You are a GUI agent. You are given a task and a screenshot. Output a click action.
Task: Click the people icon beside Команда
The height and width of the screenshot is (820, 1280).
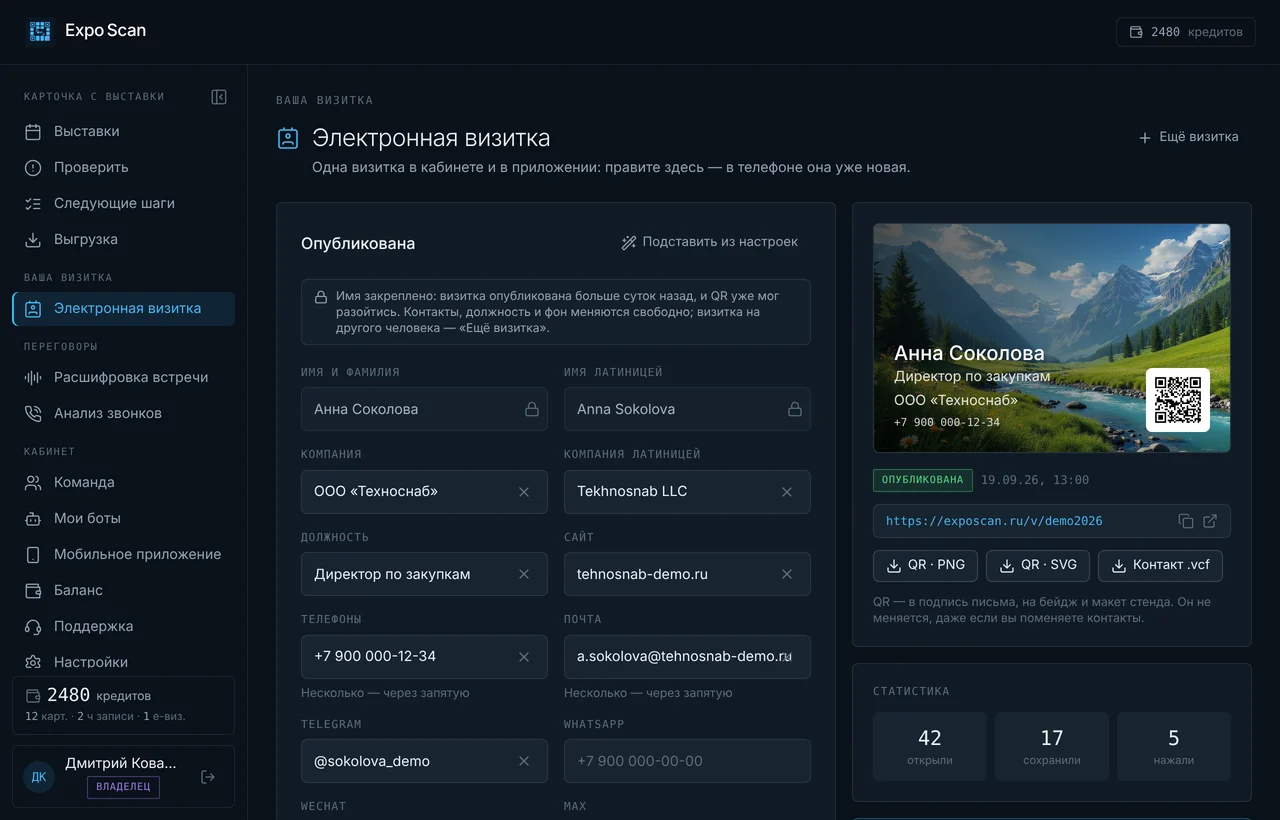[x=33, y=483]
